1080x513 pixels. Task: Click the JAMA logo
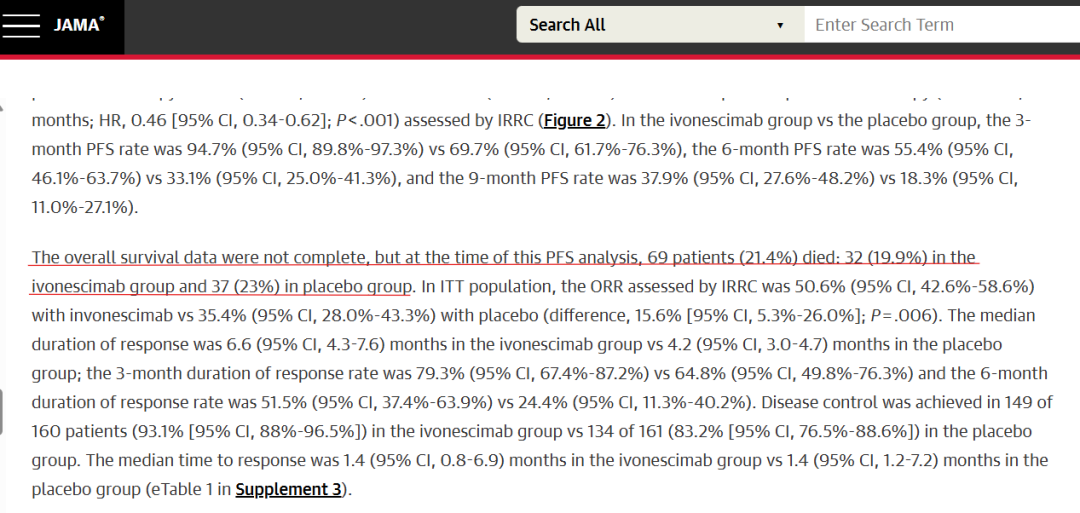pos(78,25)
